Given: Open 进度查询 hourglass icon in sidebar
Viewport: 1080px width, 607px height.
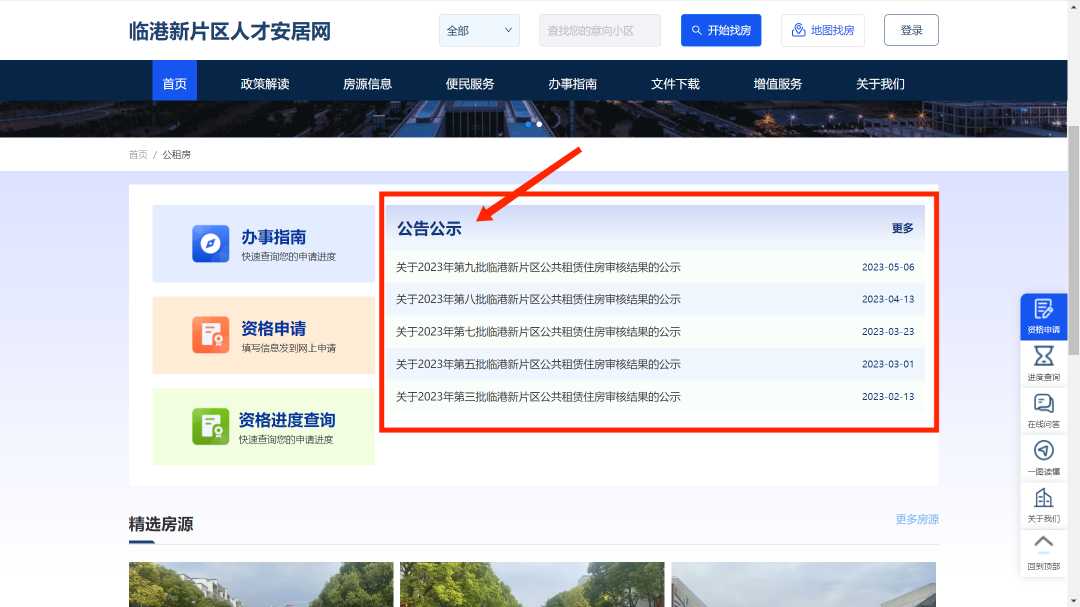Looking at the screenshot, I should [1043, 356].
